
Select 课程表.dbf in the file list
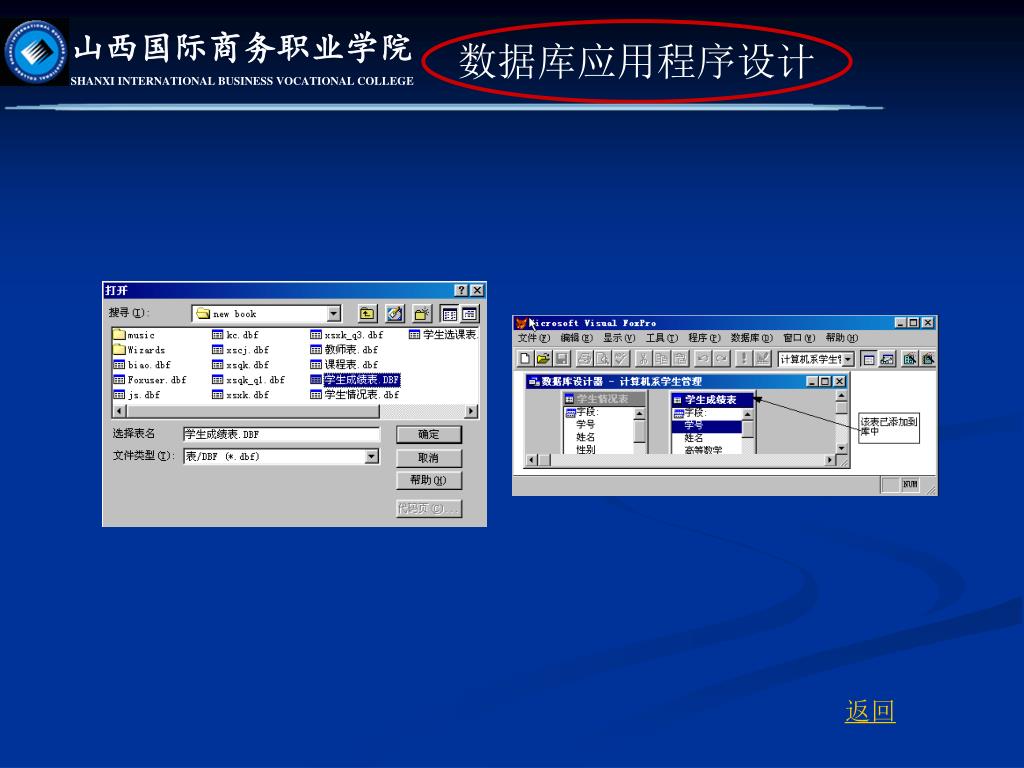(x=344, y=365)
